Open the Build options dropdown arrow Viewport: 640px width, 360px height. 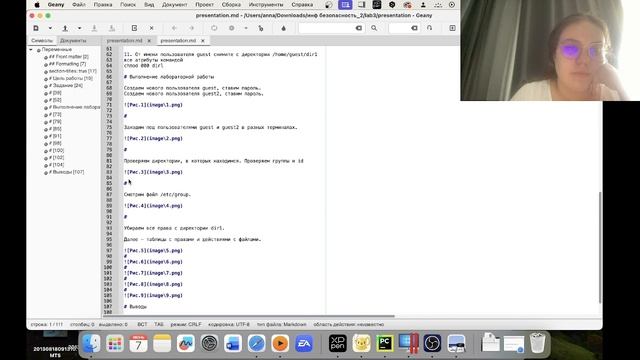(246, 28)
